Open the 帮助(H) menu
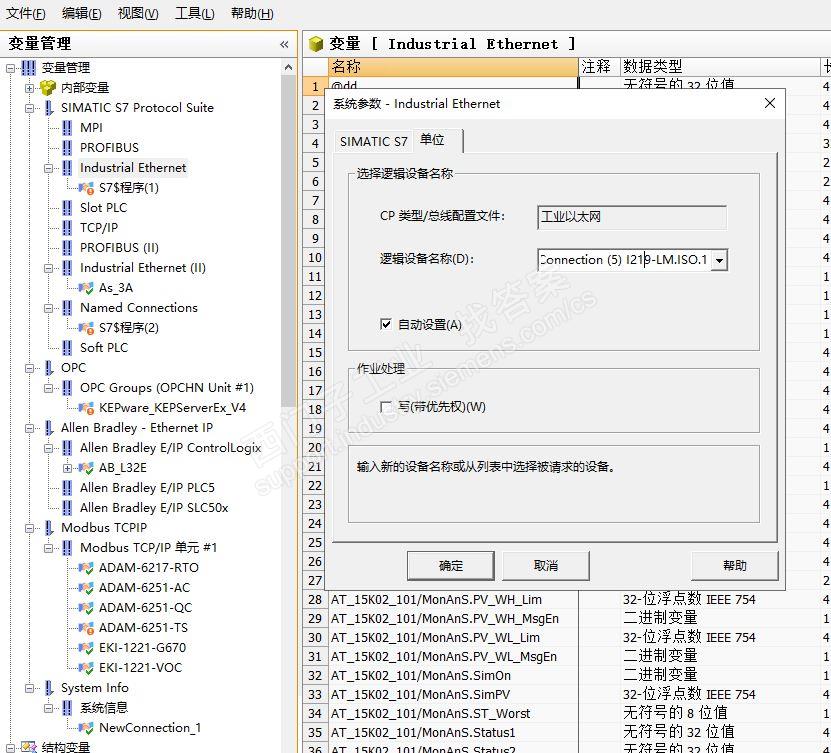Screen dimensions: 831x753 coord(252,13)
